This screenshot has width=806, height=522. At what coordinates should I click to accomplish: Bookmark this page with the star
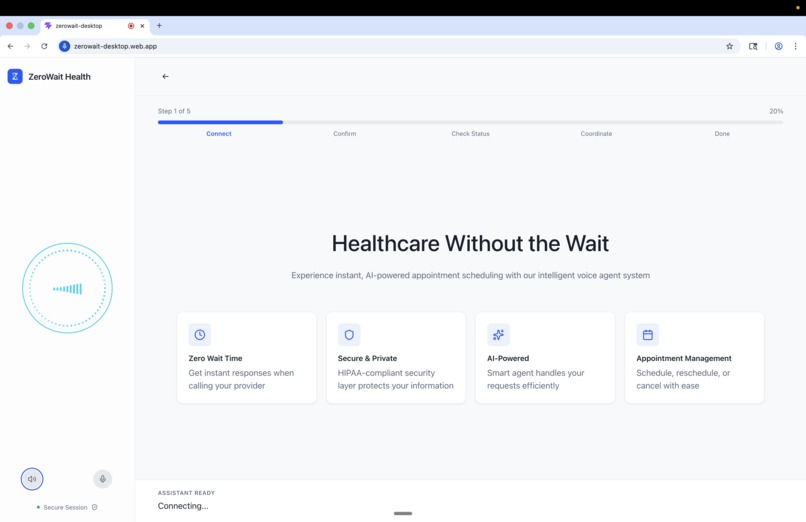coord(729,46)
